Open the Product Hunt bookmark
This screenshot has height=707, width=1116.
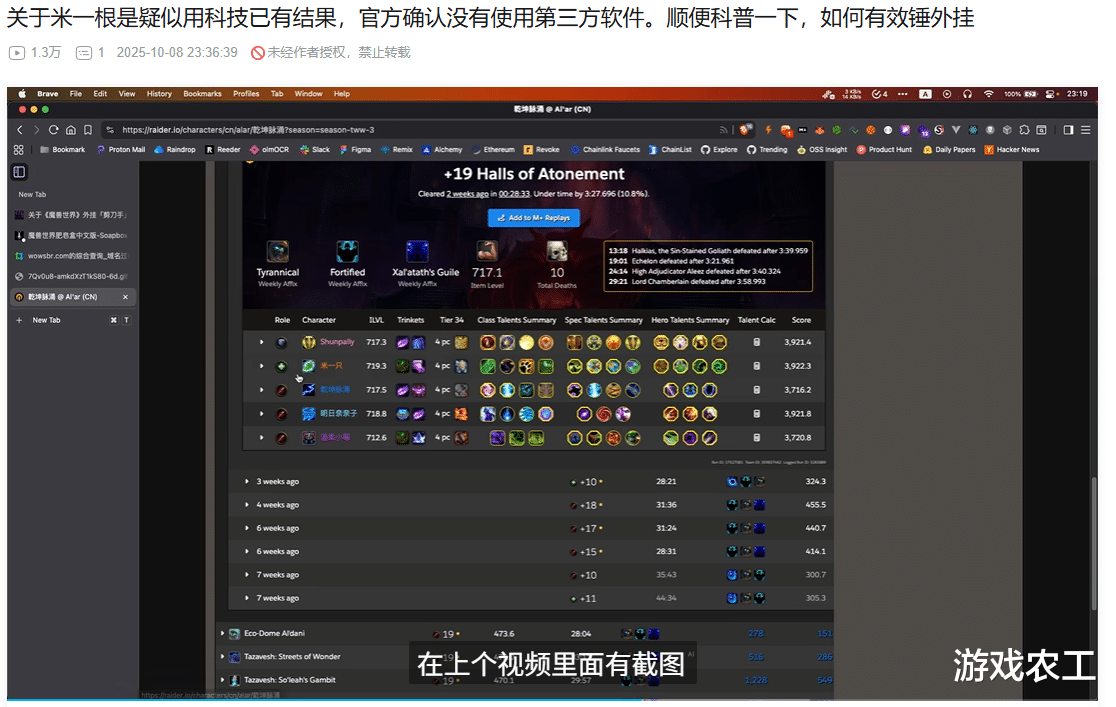[x=884, y=150]
